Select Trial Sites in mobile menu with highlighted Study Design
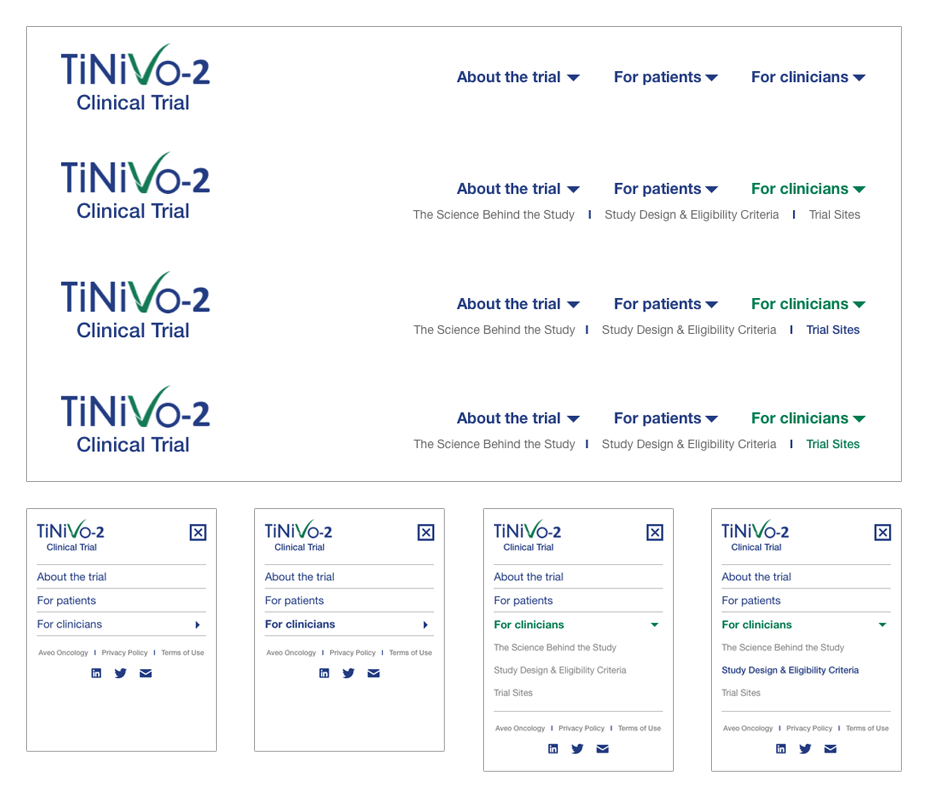 coord(741,693)
